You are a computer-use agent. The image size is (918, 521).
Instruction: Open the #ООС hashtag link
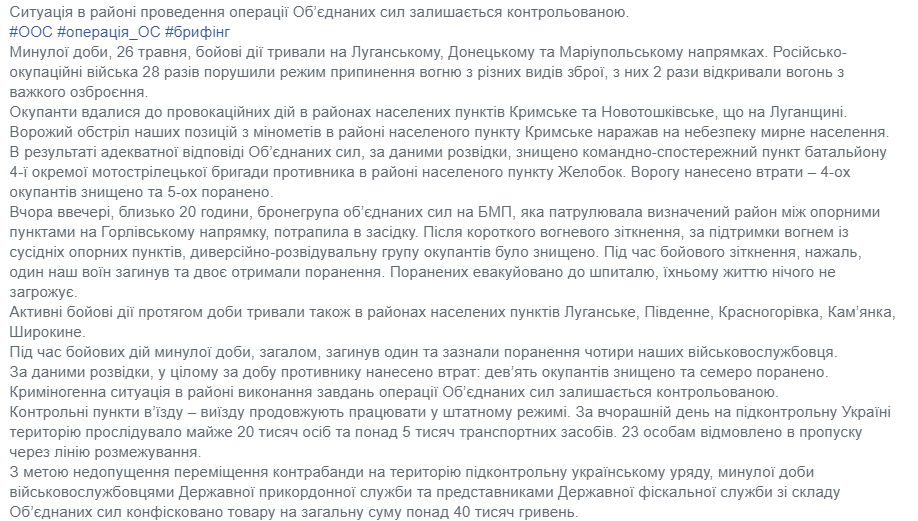28,31
